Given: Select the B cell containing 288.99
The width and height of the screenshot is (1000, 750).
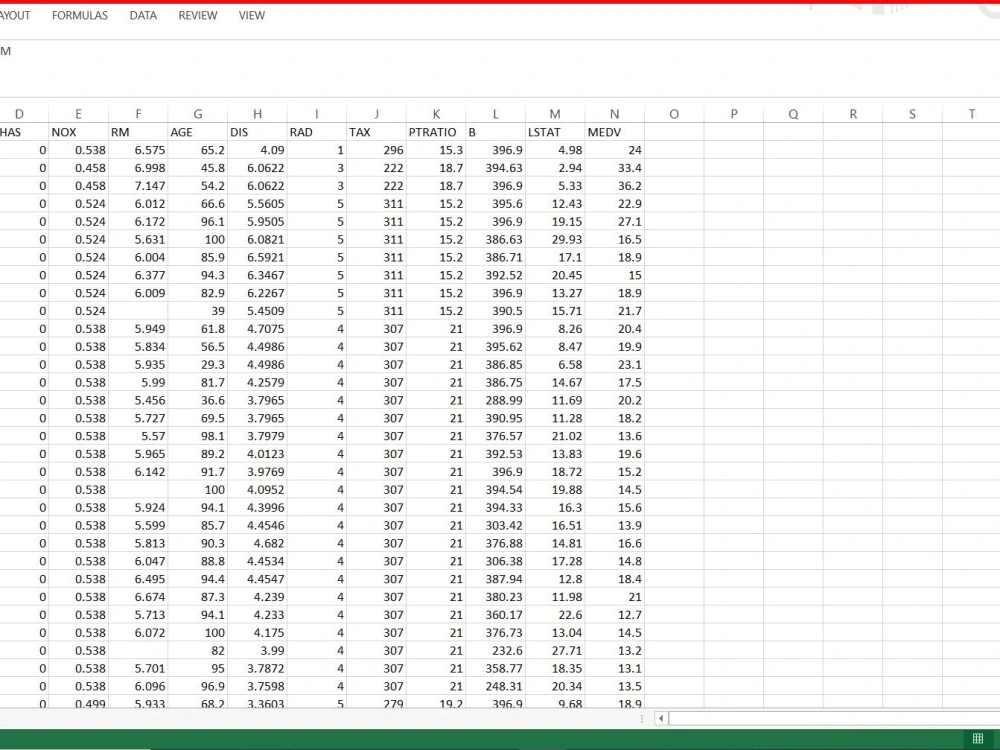Looking at the screenshot, I should (496, 400).
